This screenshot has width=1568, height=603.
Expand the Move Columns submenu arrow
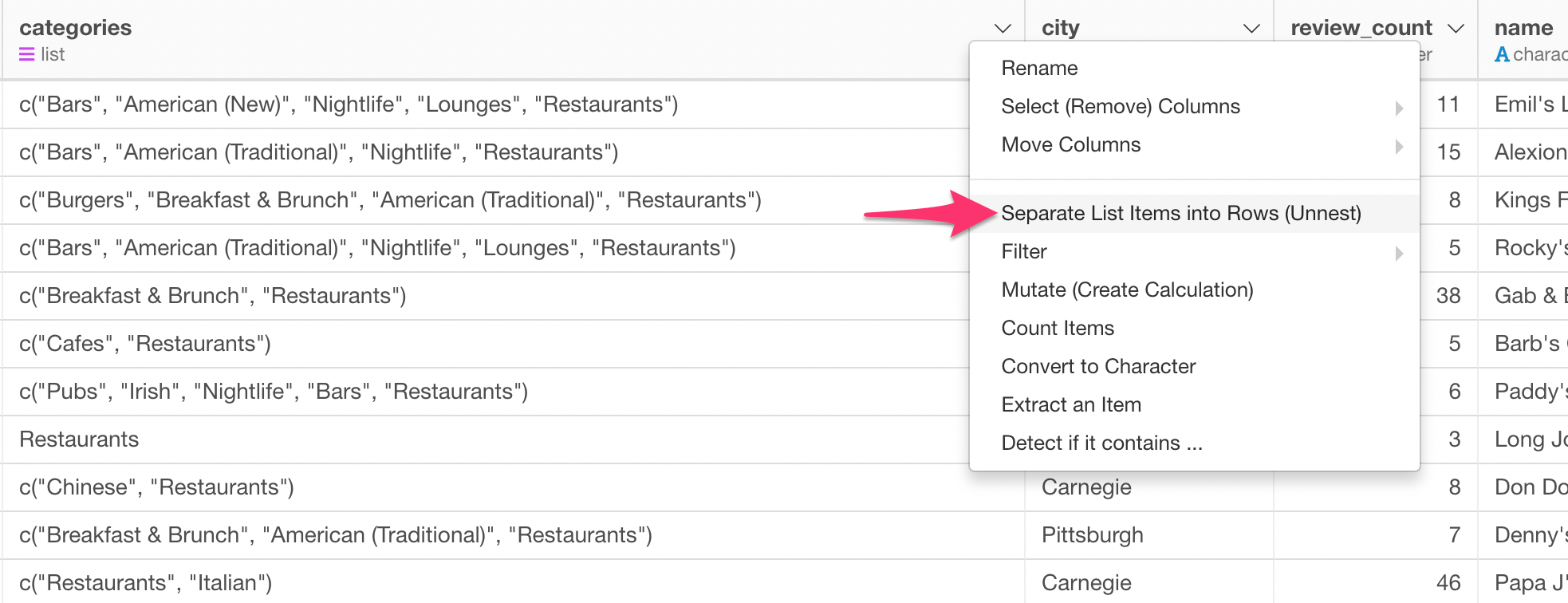click(1399, 146)
